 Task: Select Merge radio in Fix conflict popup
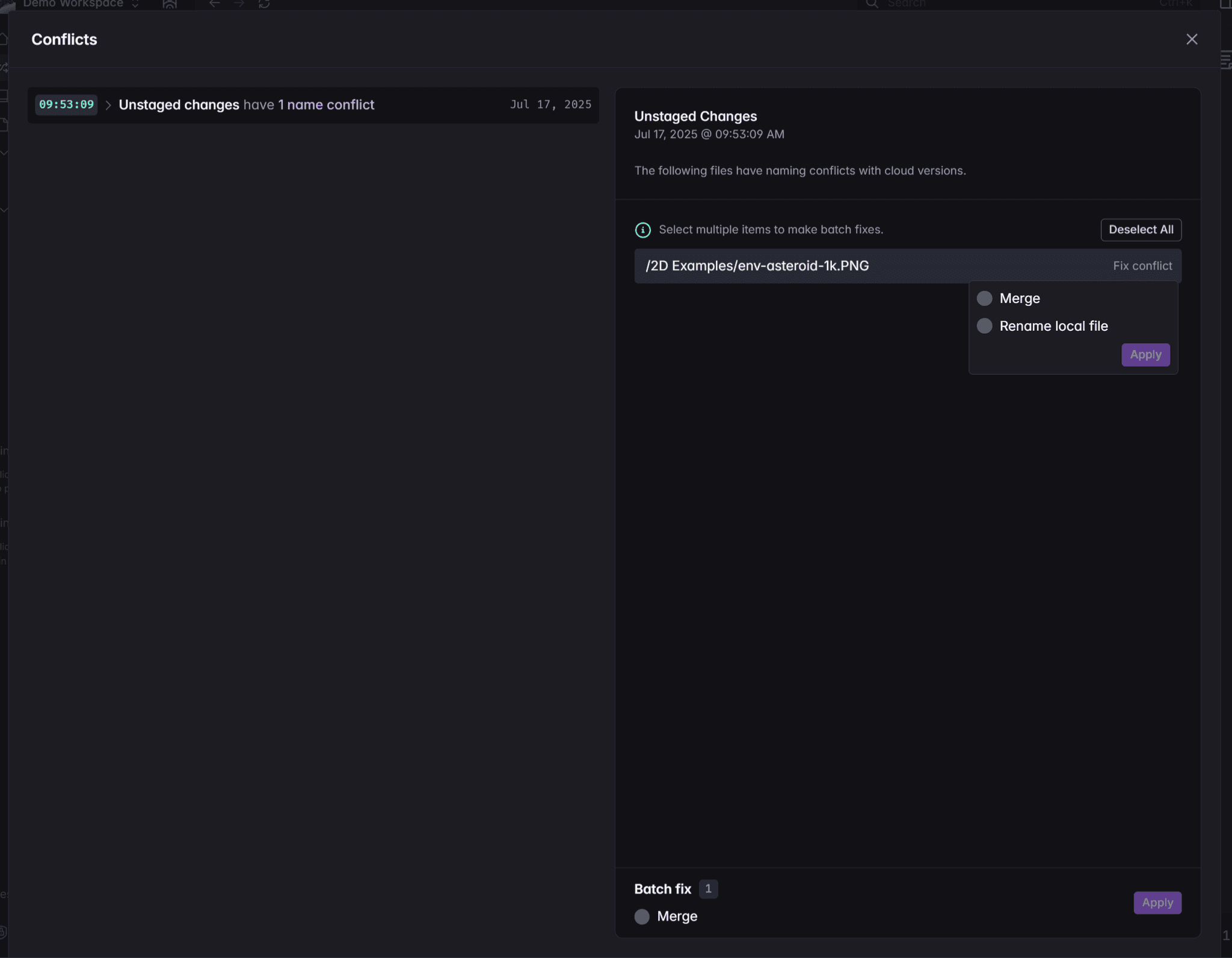tap(984, 298)
